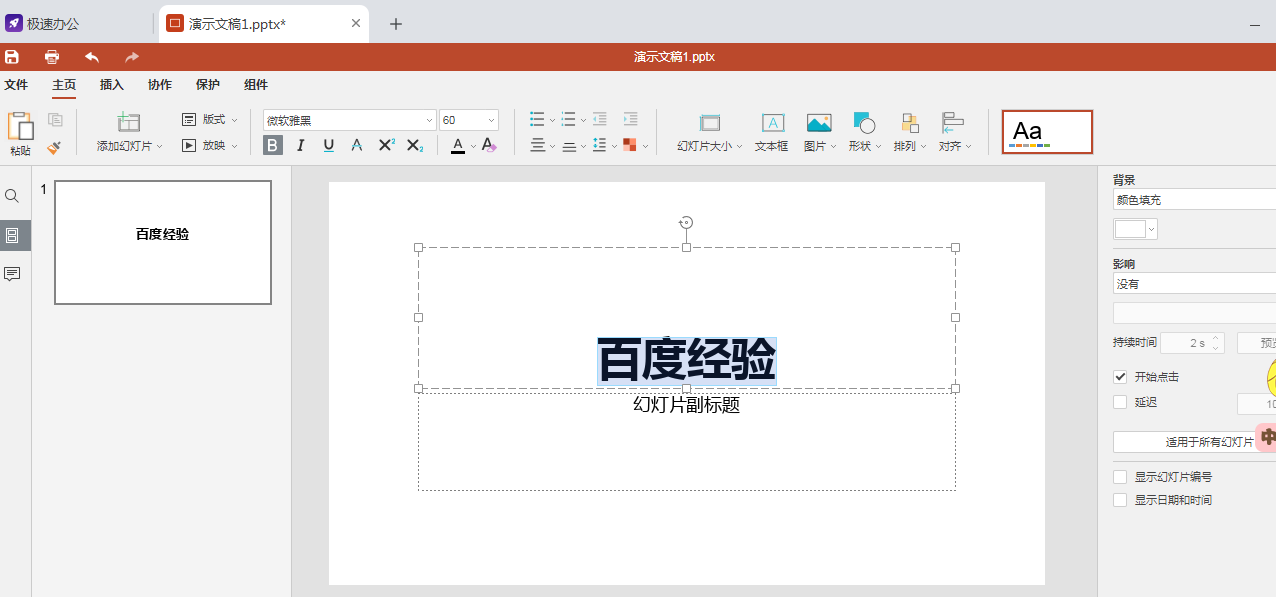Open the 协作 tab
Viewport: 1276px width, 597px height.
click(160, 85)
